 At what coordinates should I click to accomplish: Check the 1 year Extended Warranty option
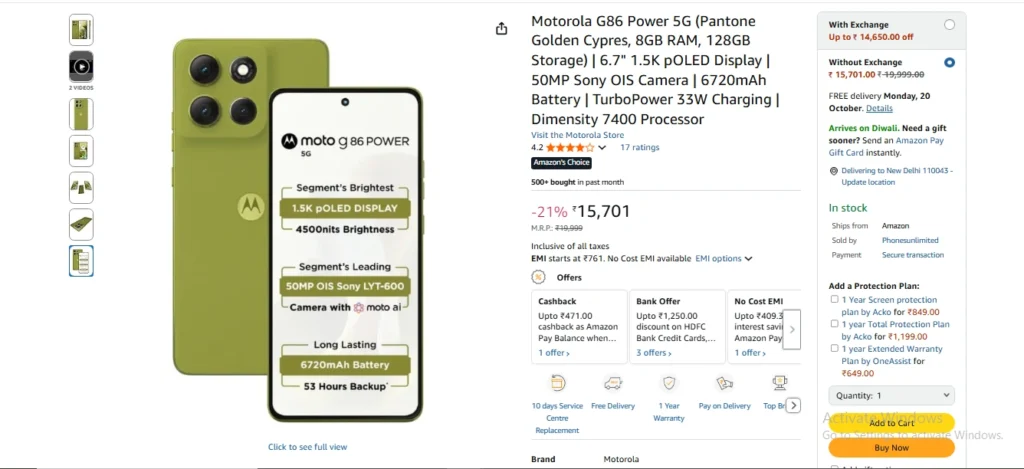[835, 349]
